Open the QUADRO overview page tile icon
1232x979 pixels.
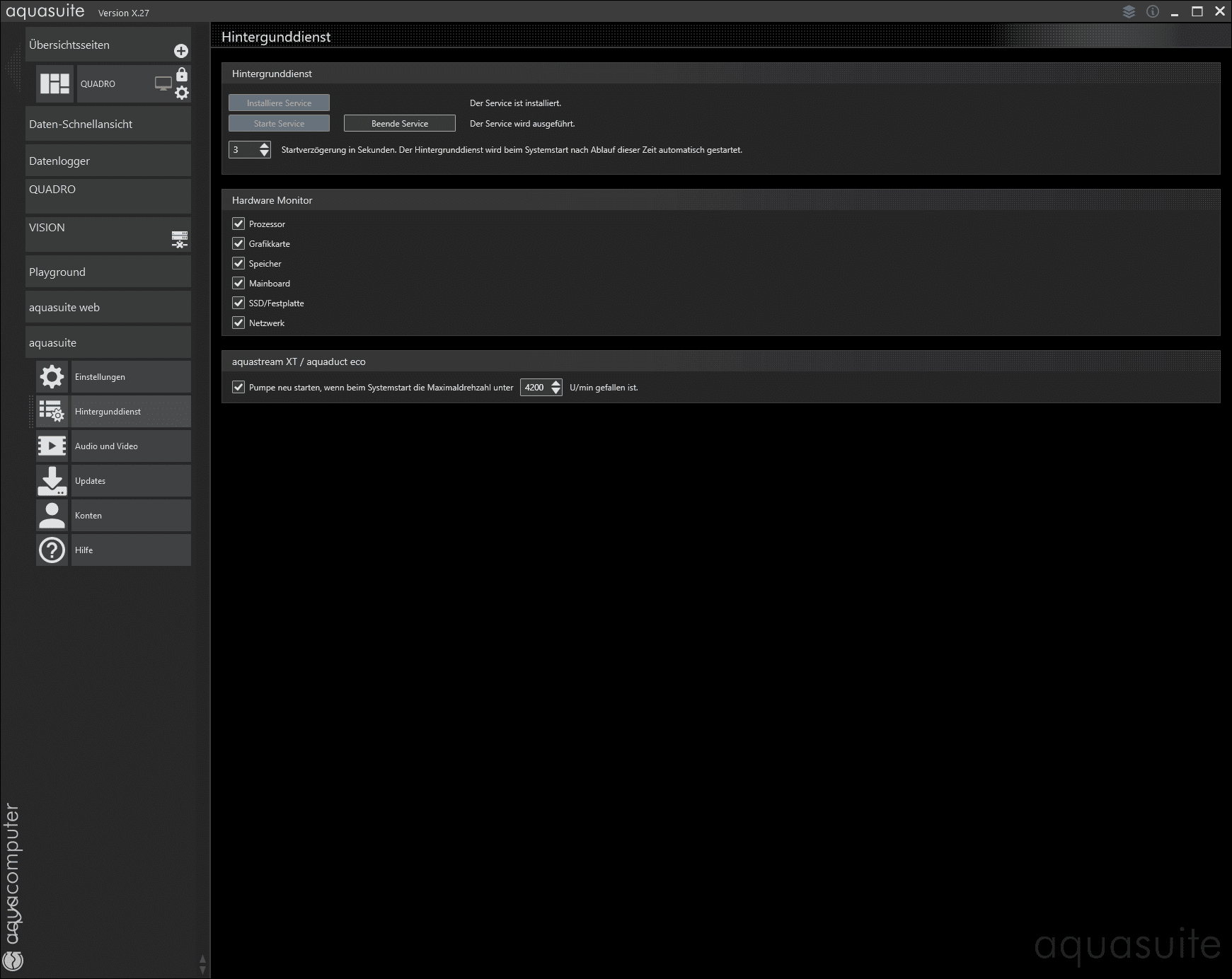55,83
